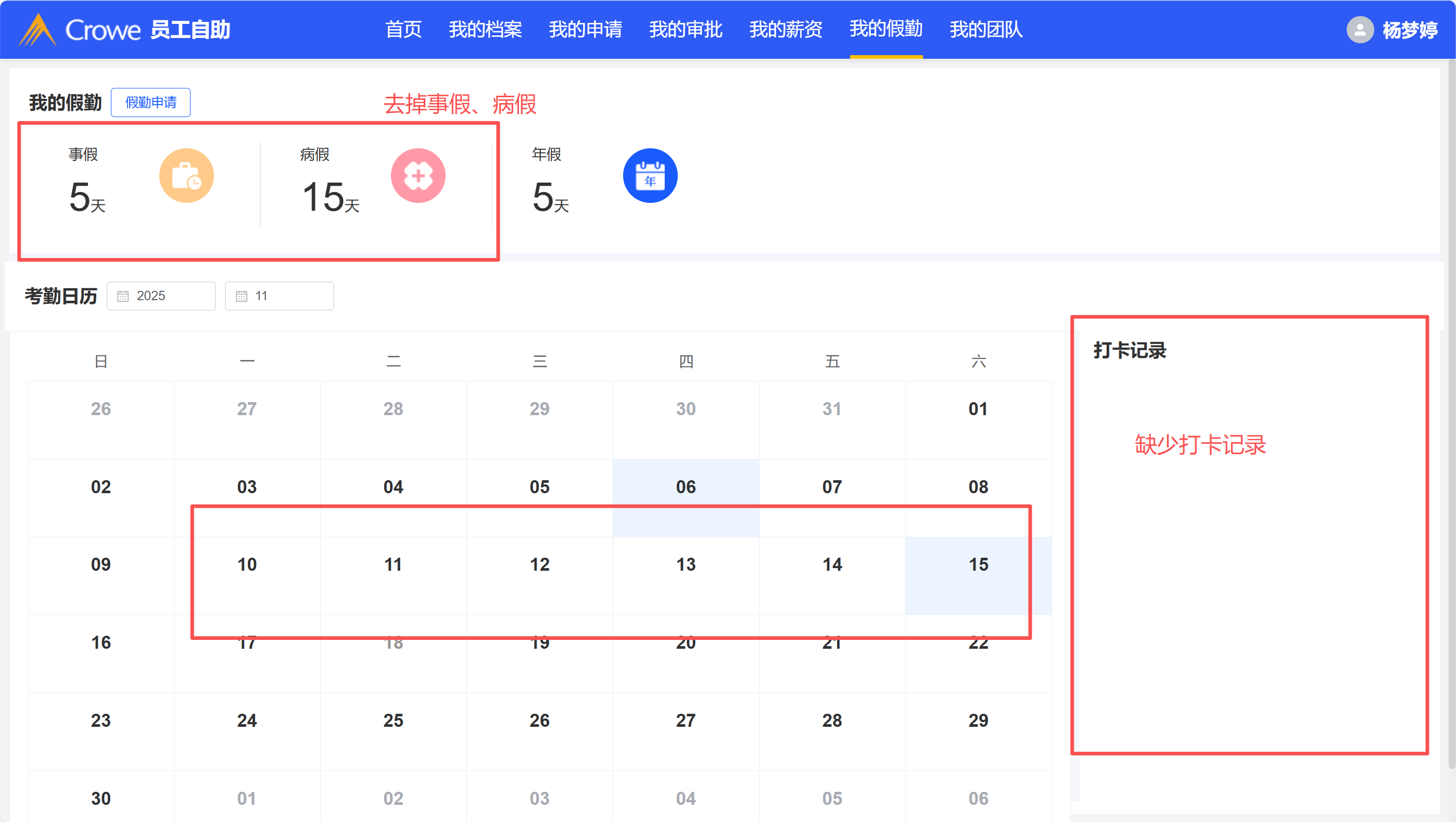
Task: Select date 15 in the attendance calendar
Action: (979, 564)
